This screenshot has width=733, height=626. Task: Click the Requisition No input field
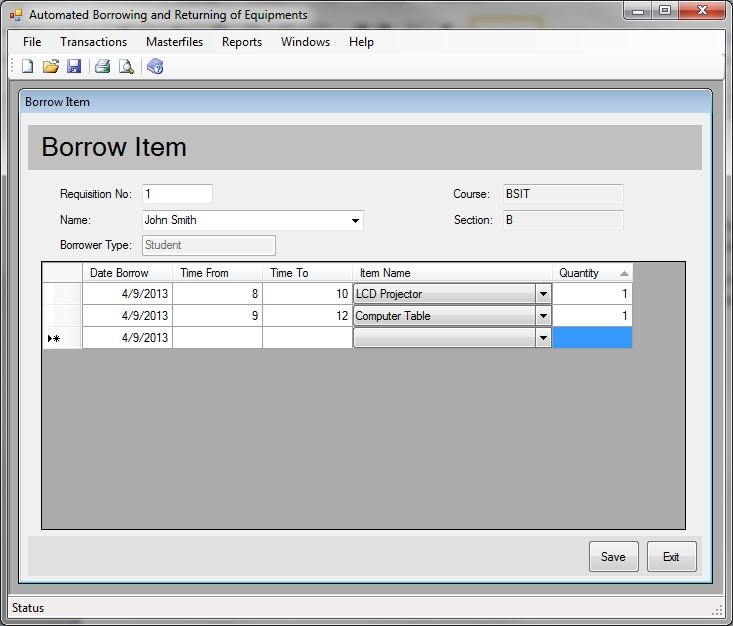[x=177, y=194]
